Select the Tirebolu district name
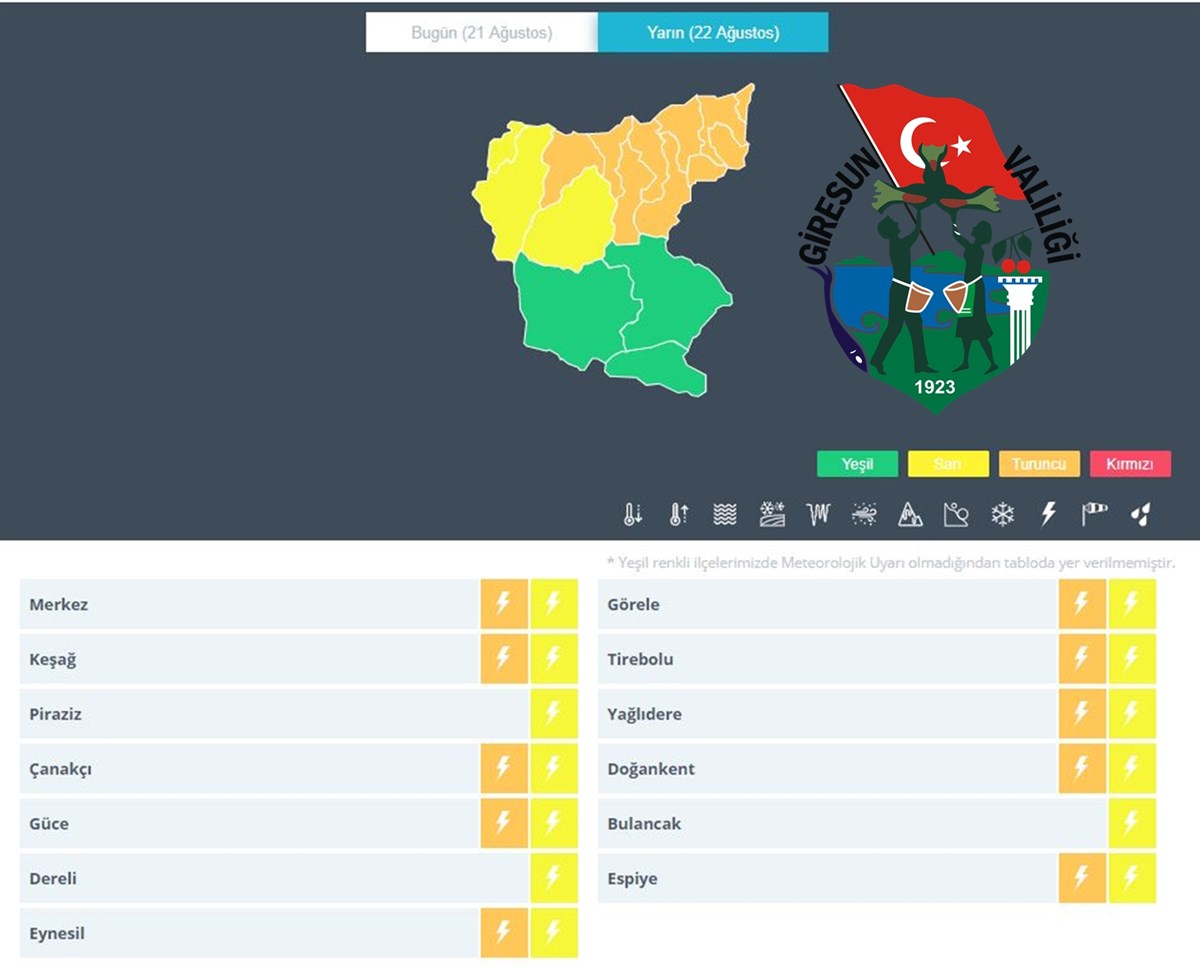The image size is (1200, 968). click(x=640, y=660)
